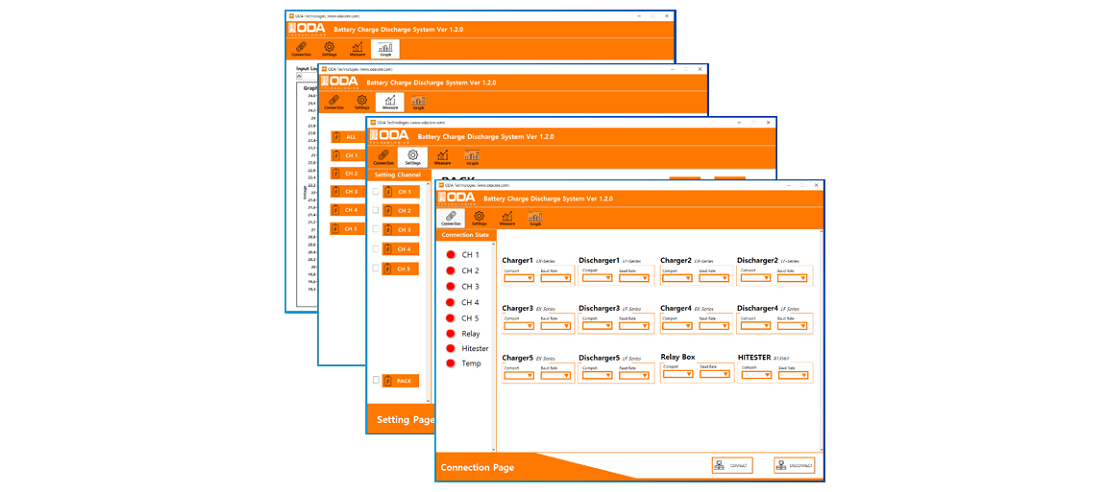The width and height of the screenshot is (1100, 492).
Task: Tick the CH 5 checkbox in Setting Channel
Action: point(375,268)
